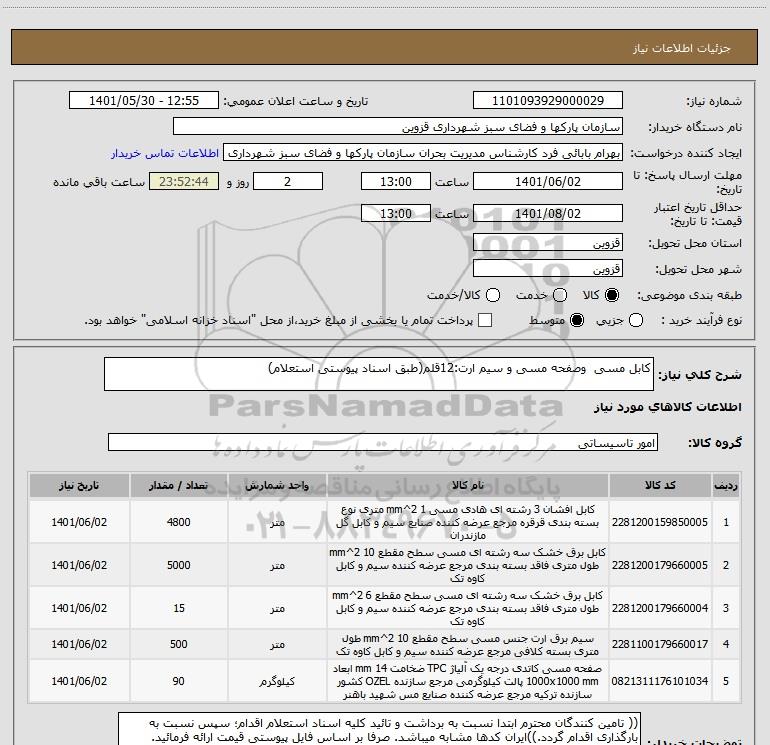Click the general need description text box
Image resolution: width=770 pixels, height=745 pixels.
click(x=379, y=374)
